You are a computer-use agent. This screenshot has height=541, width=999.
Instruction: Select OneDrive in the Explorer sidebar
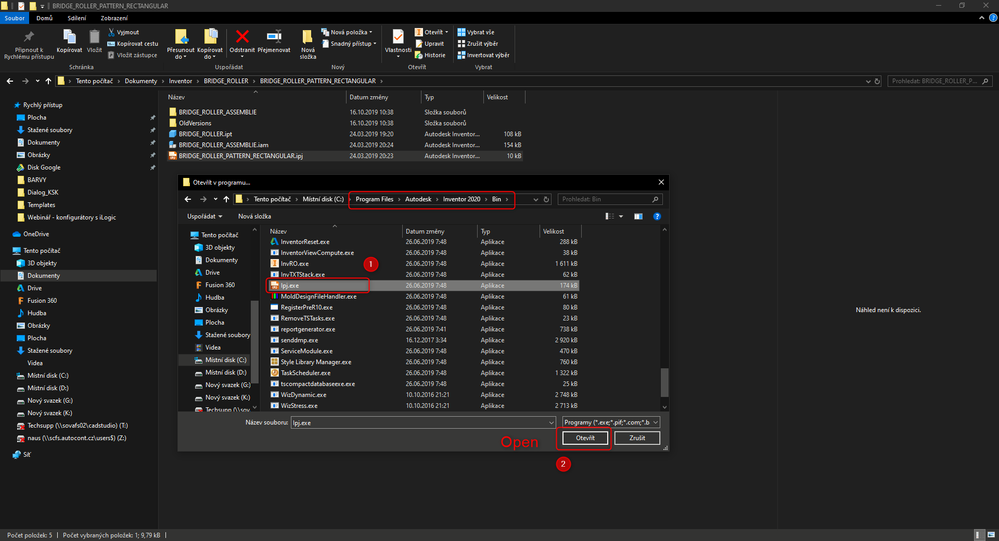pos(36,234)
